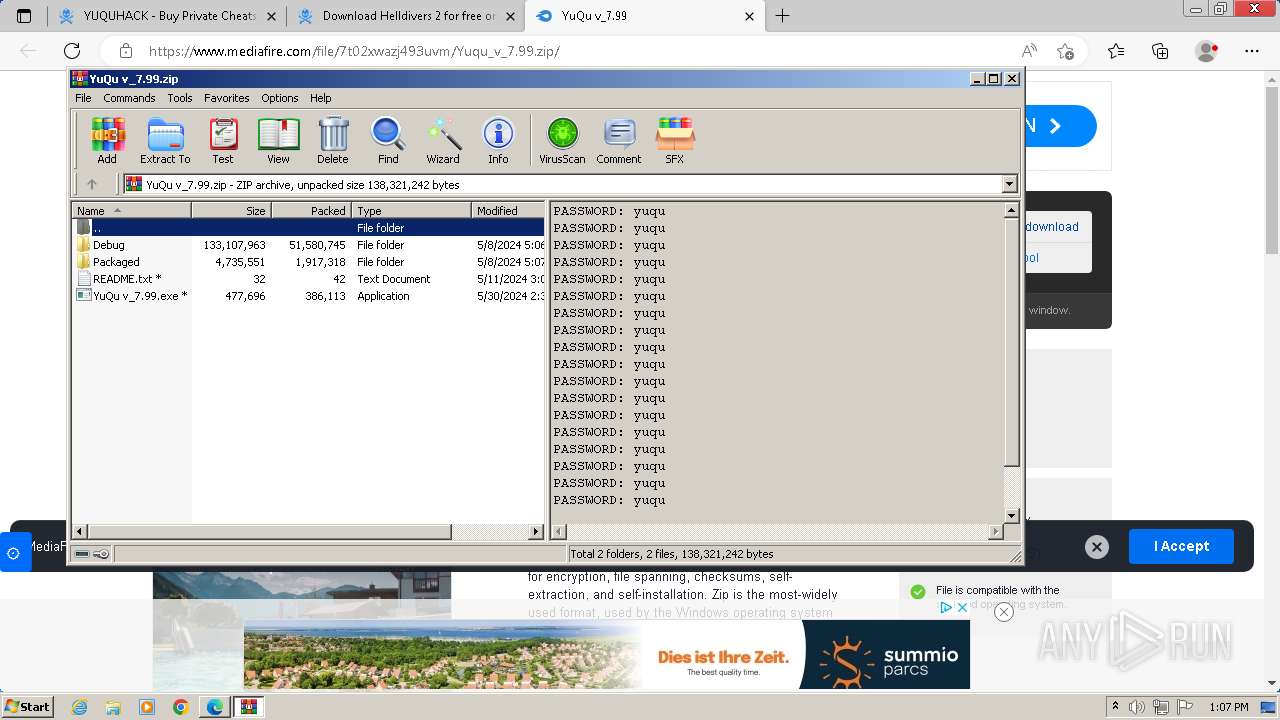The image size is (1280, 720).
Task: Click the comment pane vertical scrollbar
Action: point(1011,363)
